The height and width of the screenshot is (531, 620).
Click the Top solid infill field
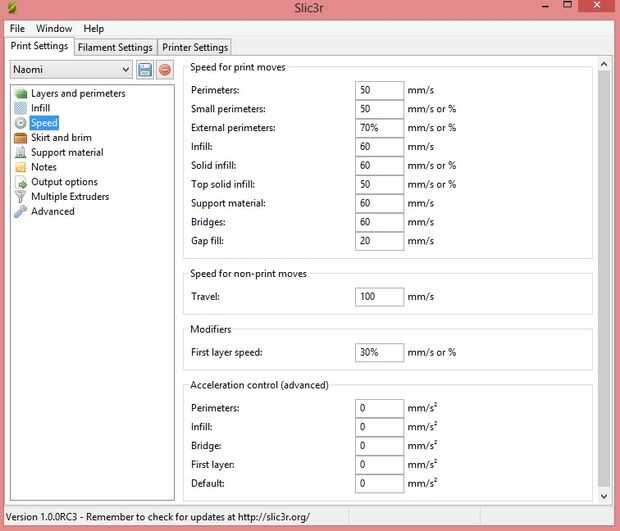379,184
